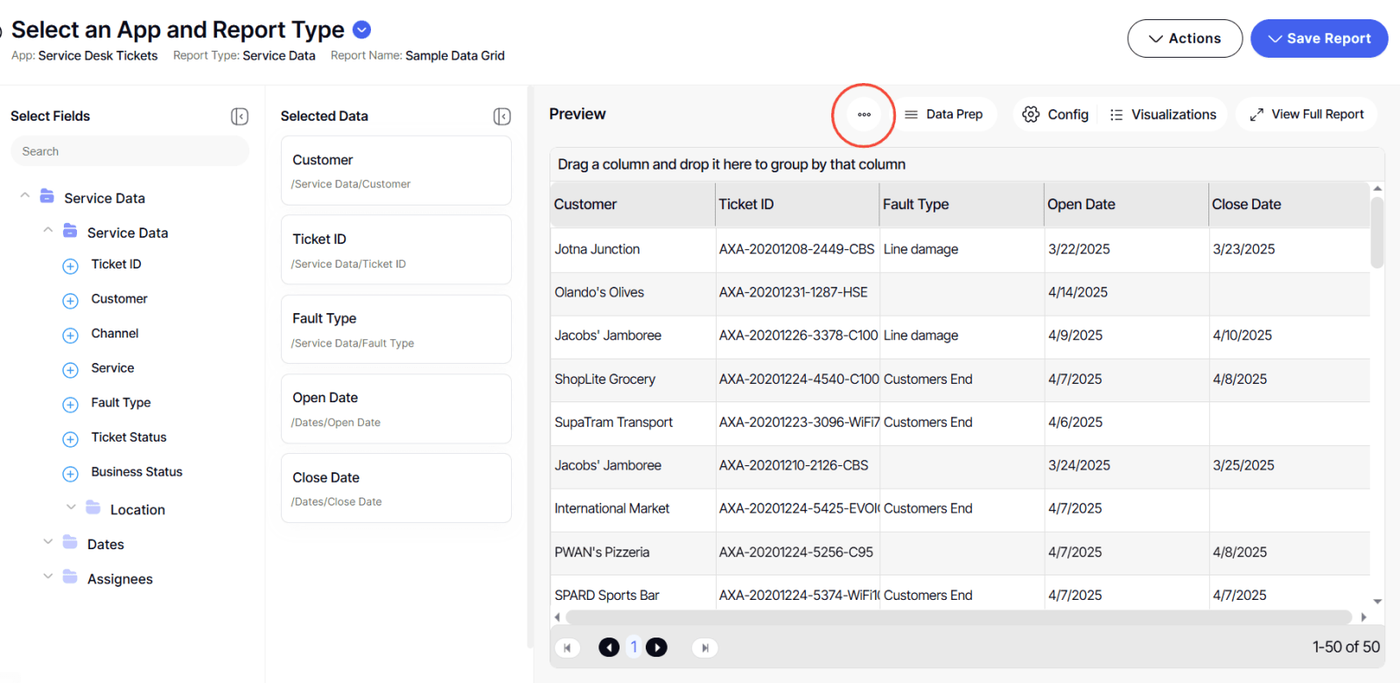The height and width of the screenshot is (683, 1400).
Task: Click the 4/14/2025 open date cell
Action: [x=1126, y=292]
